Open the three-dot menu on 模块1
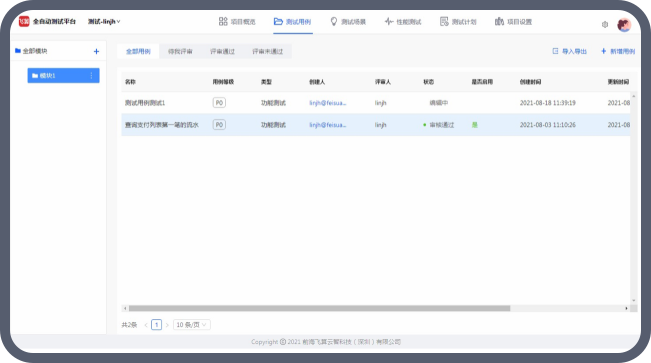Viewport: 651px width, 363px height. click(91, 76)
